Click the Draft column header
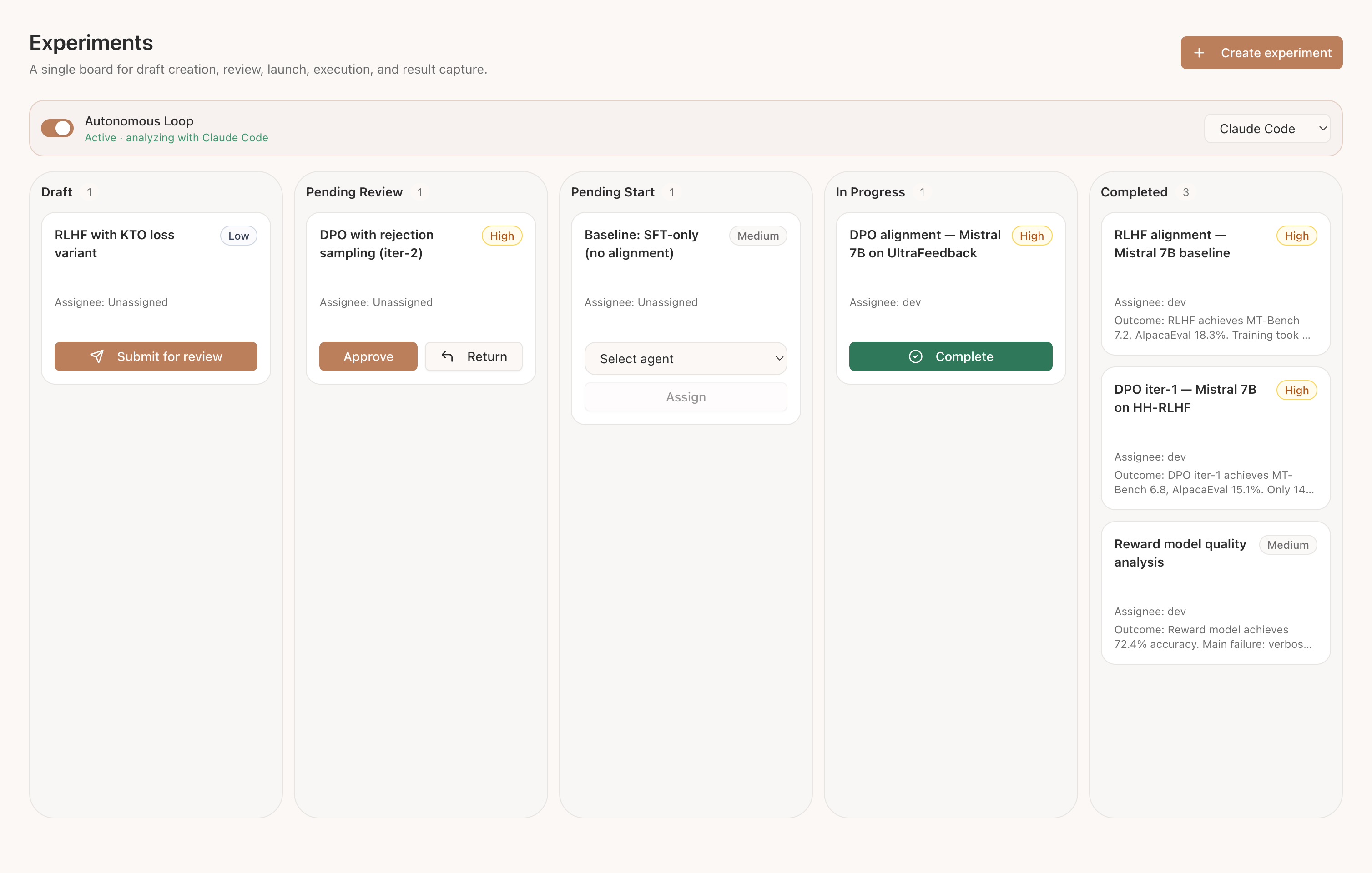The width and height of the screenshot is (1372, 873). point(56,192)
